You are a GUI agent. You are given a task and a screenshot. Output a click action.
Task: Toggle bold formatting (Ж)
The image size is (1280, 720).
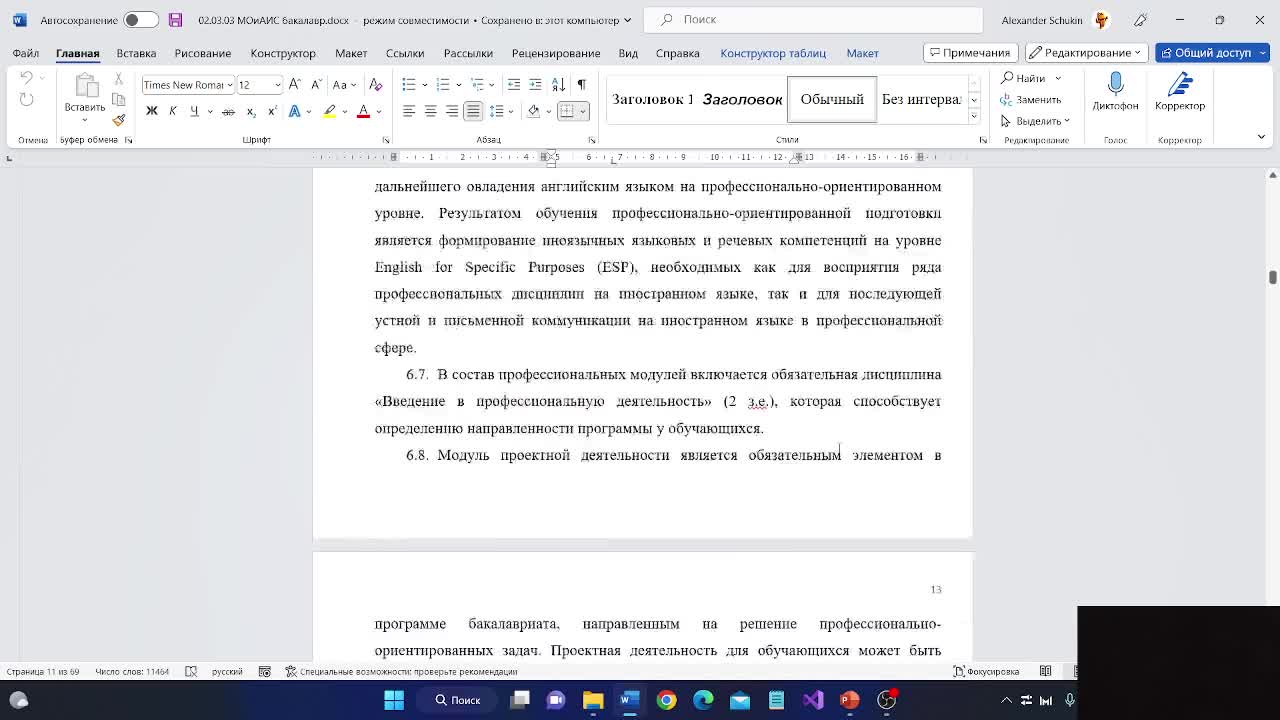pos(152,111)
